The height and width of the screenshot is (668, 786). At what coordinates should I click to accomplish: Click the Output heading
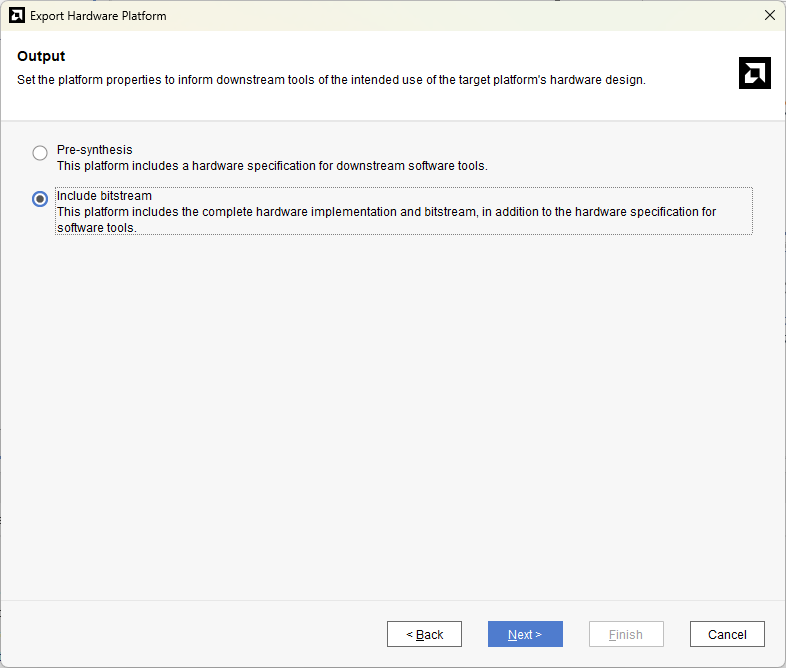(41, 56)
